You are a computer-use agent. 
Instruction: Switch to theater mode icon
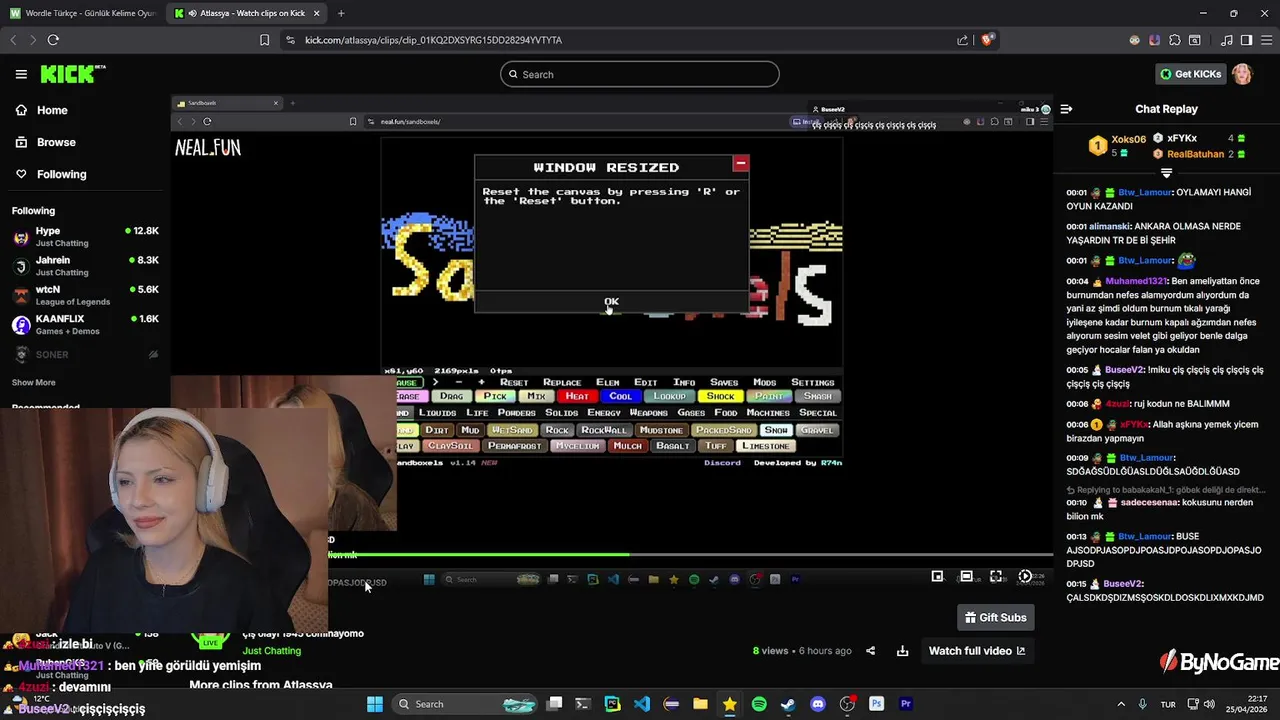(966, 576)
